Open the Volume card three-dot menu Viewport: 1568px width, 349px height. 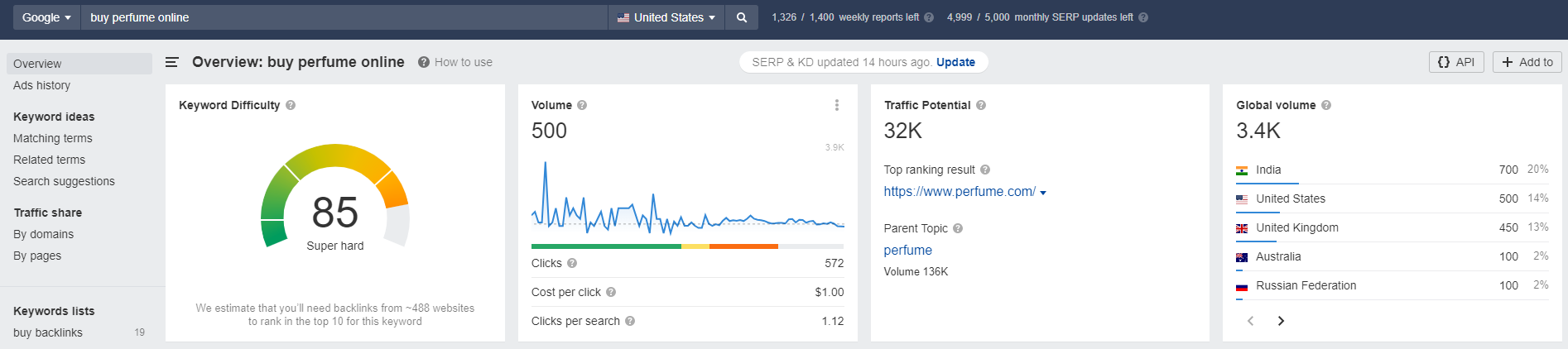click(x=836, y=105)
